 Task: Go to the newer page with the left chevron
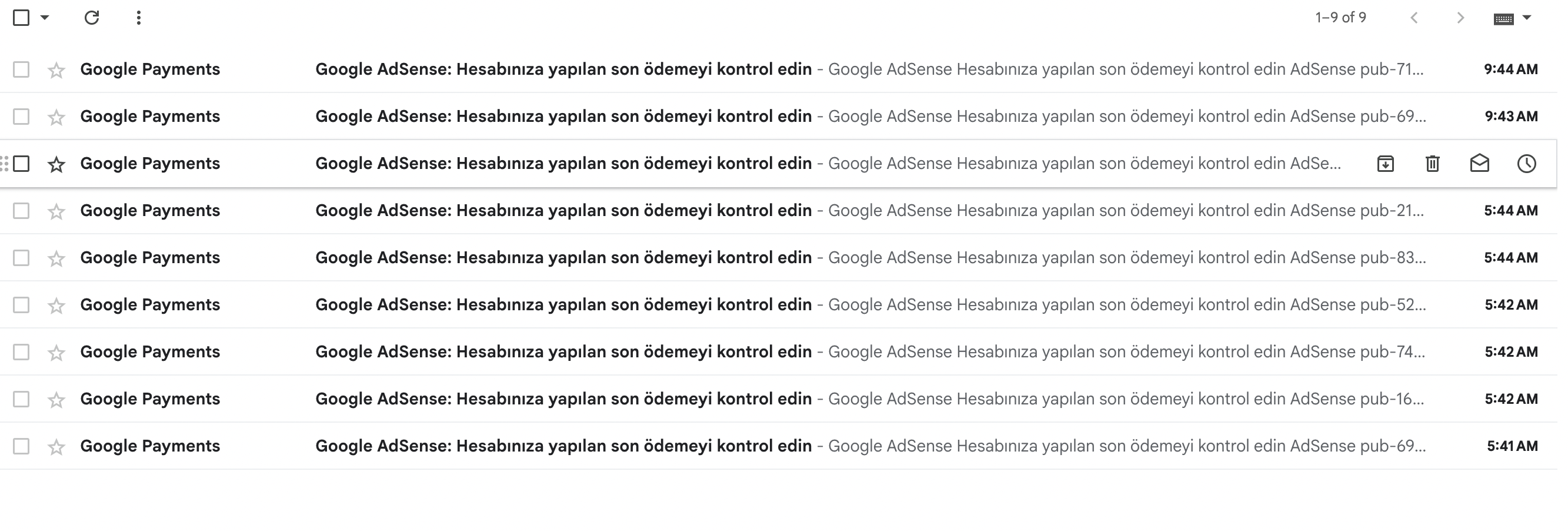[x=1414, y=18]
